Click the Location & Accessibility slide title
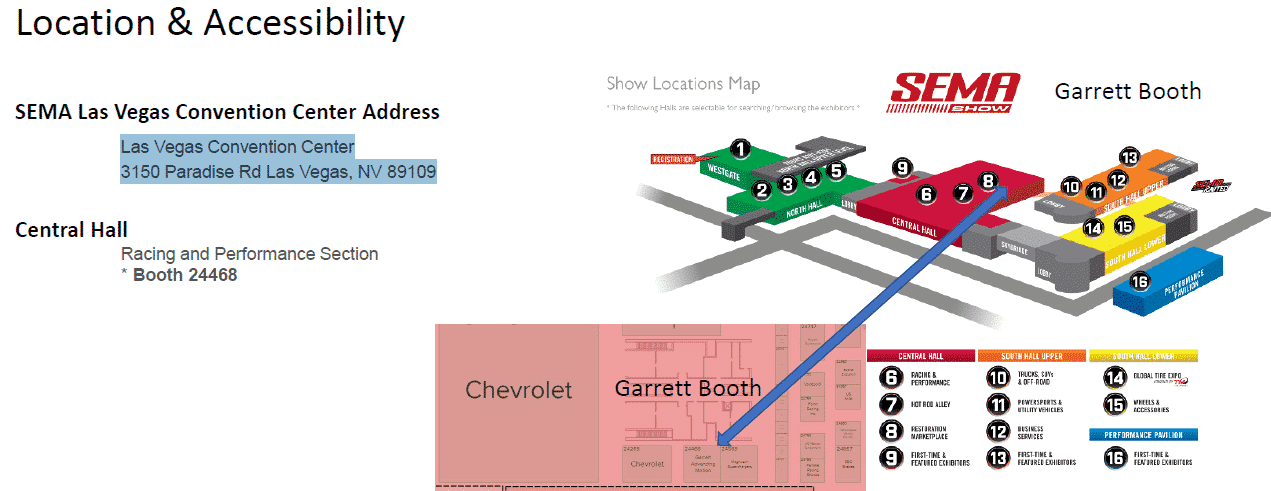This screenshot has width=1271, height=491. click(210, 23)
